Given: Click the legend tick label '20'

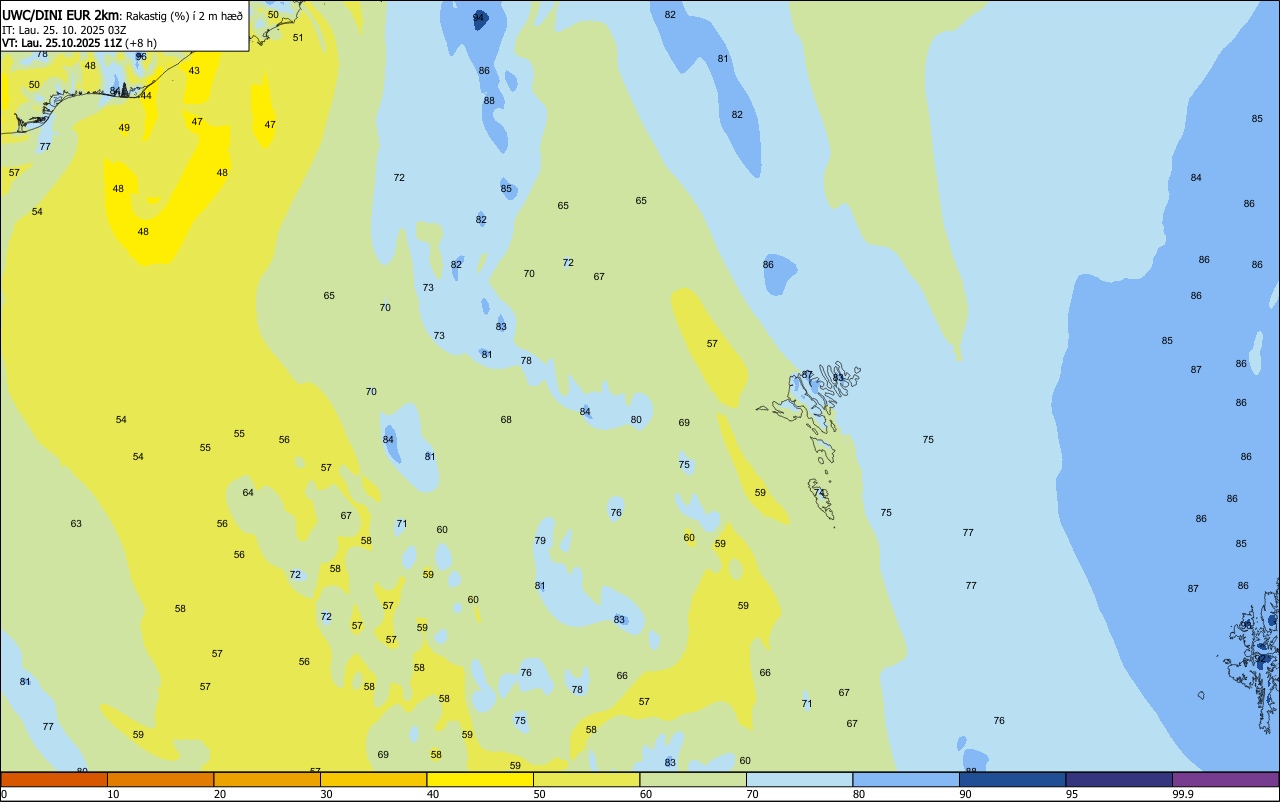Looking at the screenshot, I should click(219, 794).
